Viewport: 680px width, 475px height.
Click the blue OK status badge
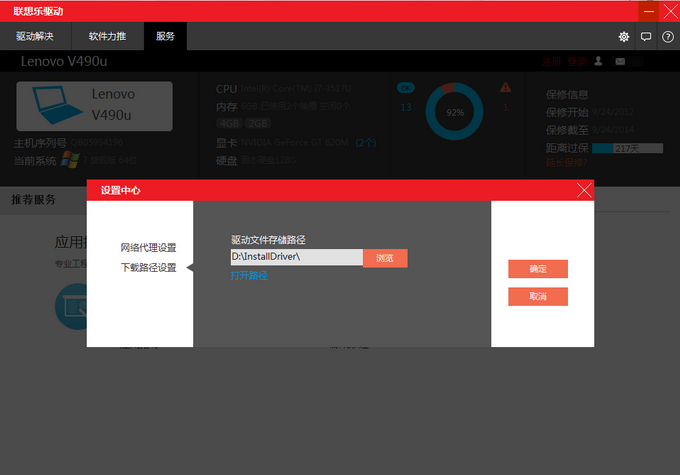pyautogui.click(x=405, y=88)
